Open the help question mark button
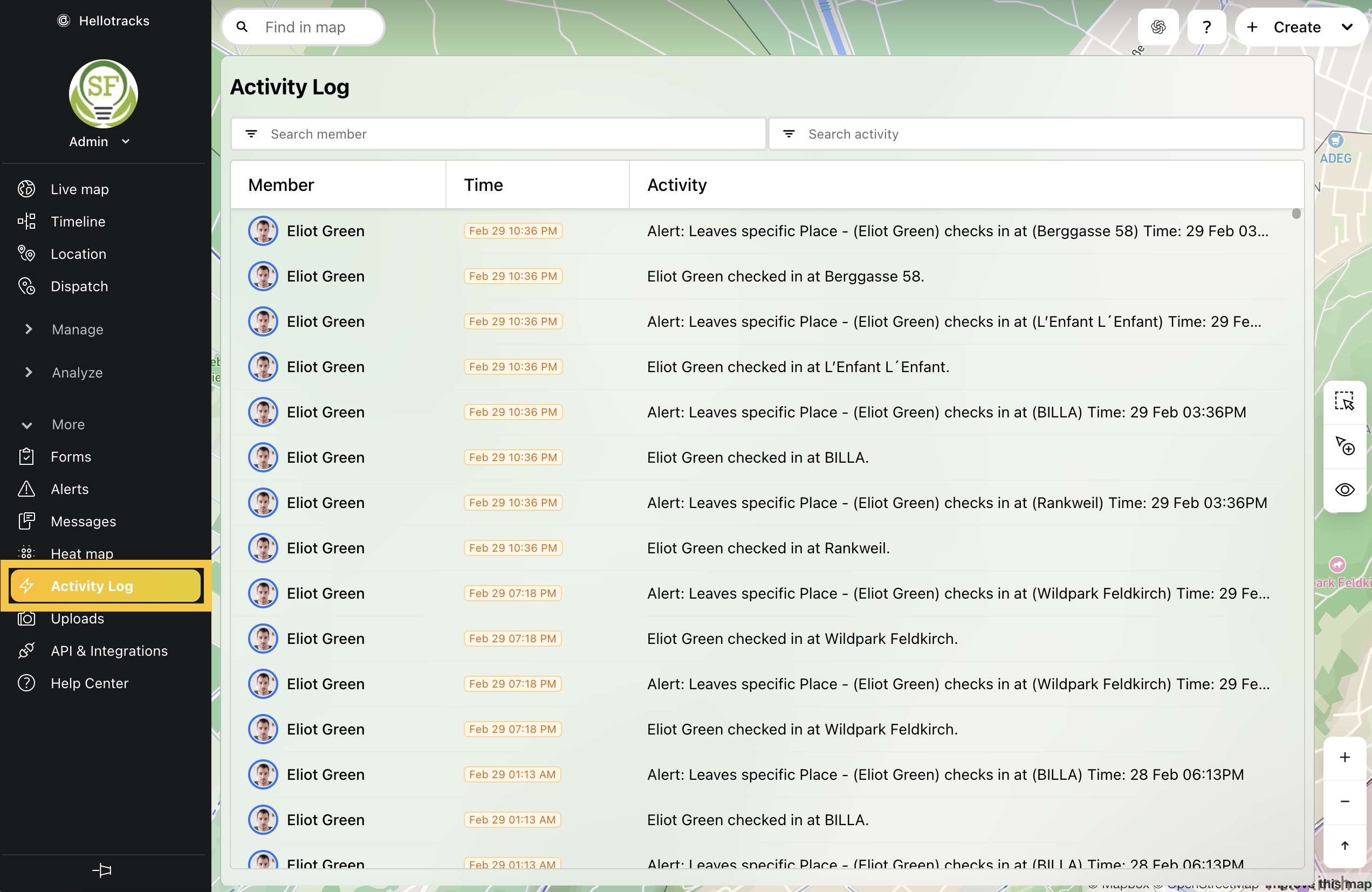This screenshot has width=1372, height=892. [1206, 27]
